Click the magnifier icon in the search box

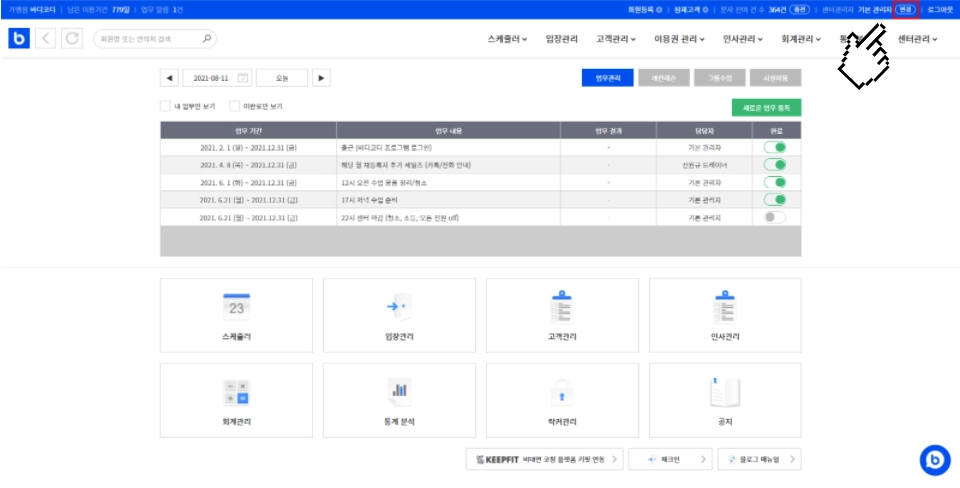click(x=207, y=39)
